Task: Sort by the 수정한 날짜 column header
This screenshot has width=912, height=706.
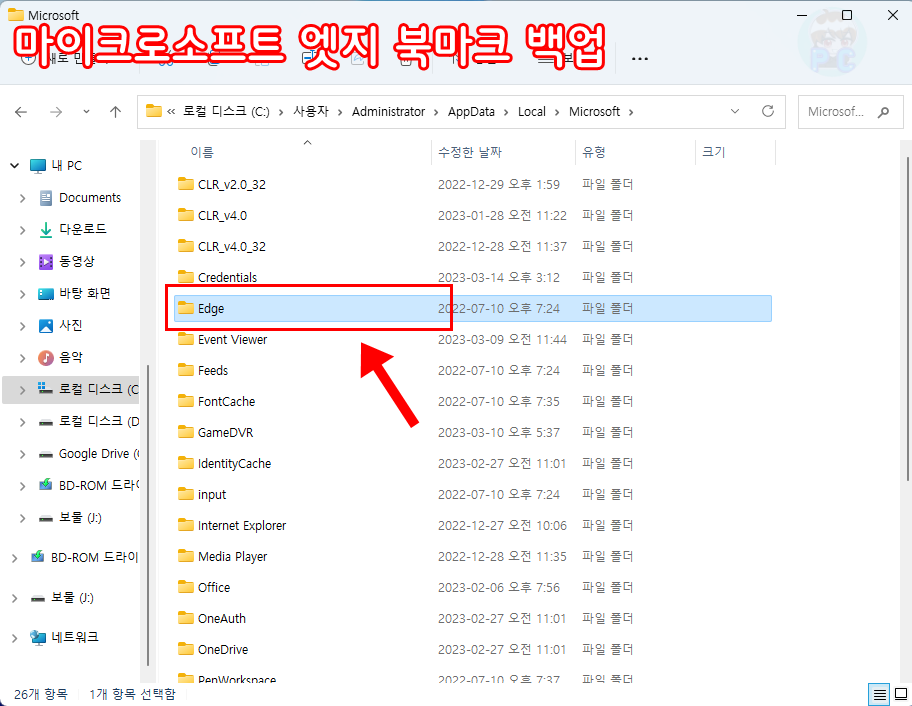Action: [469, 152]
